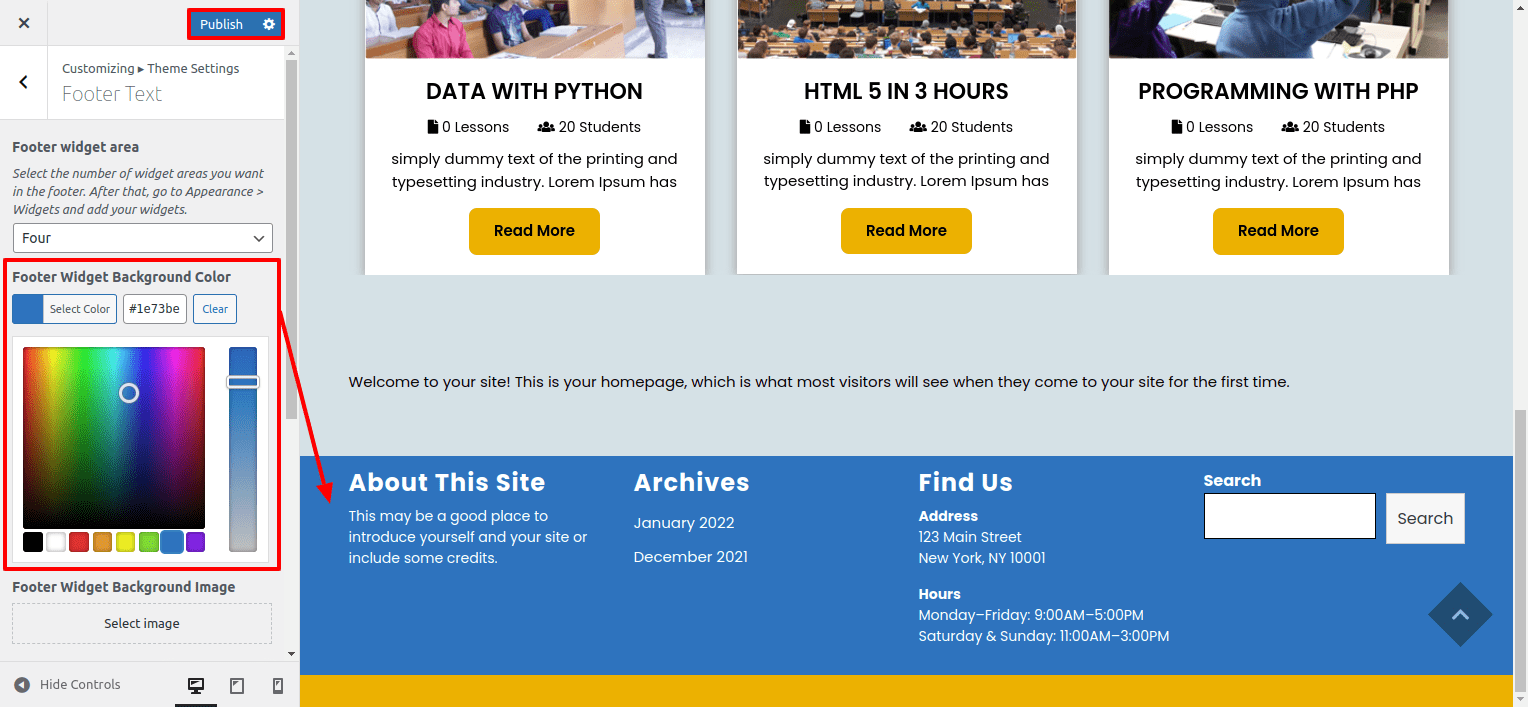This screenshot has height=707, width=1528.
Task: Close the Customizer with the X icon
Action: 24,23
